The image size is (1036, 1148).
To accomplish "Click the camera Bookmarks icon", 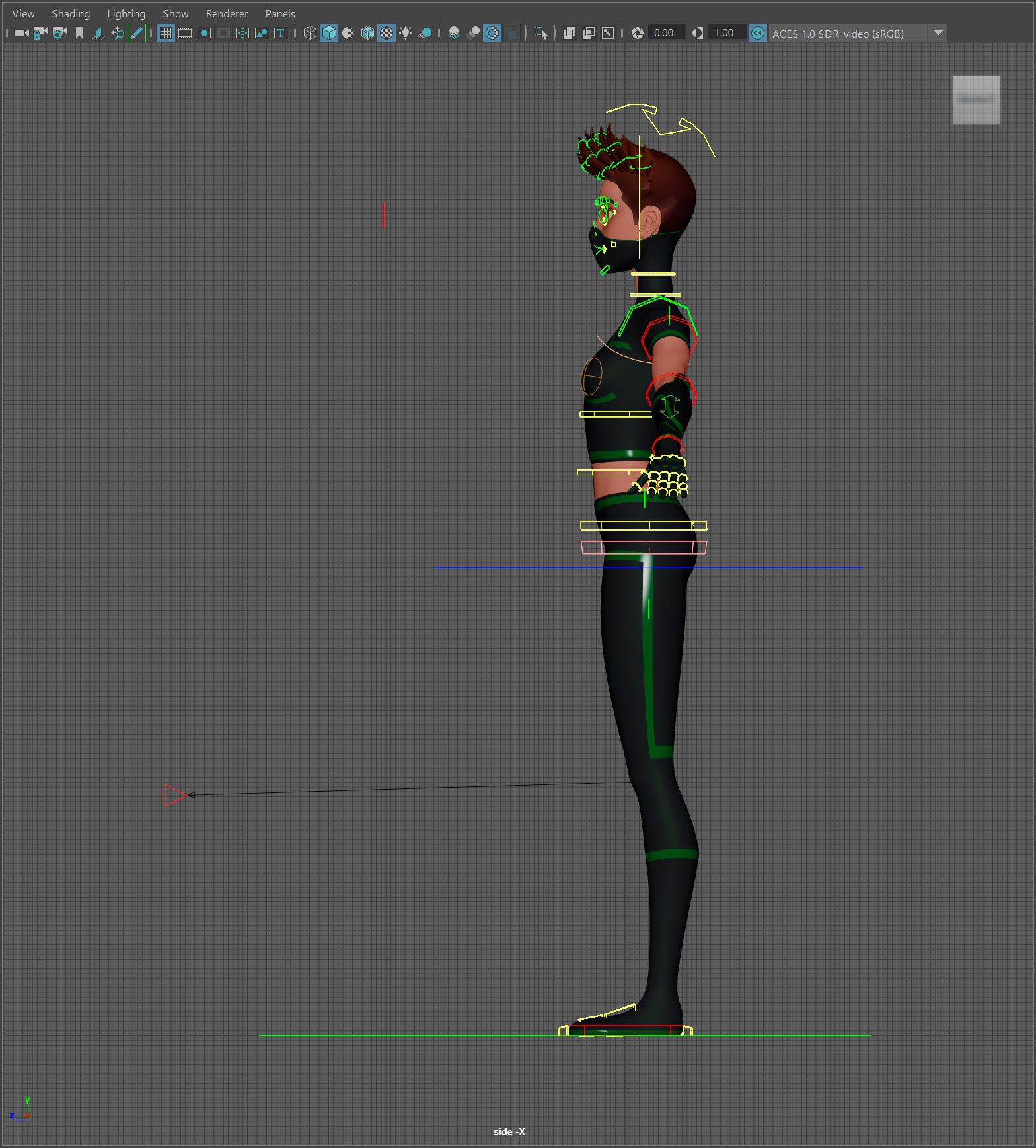I will [x=79, y=33].
